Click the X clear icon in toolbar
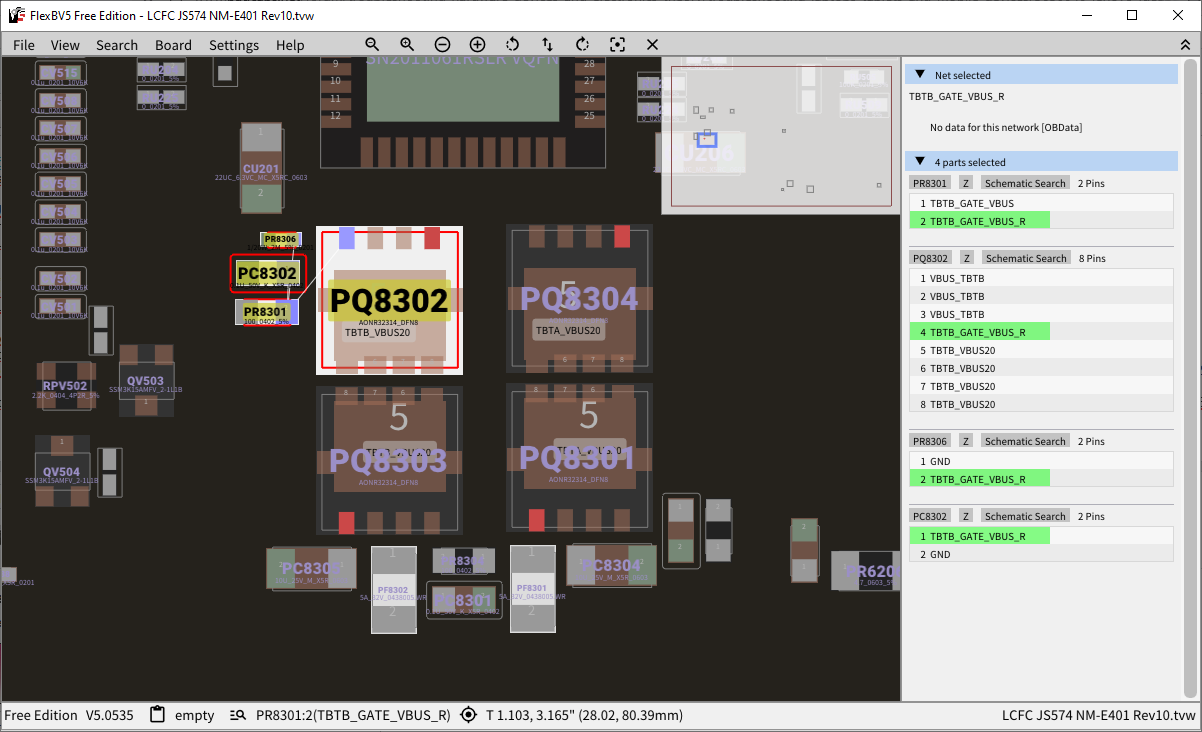Screen dimensions: 1202x732 653,45
